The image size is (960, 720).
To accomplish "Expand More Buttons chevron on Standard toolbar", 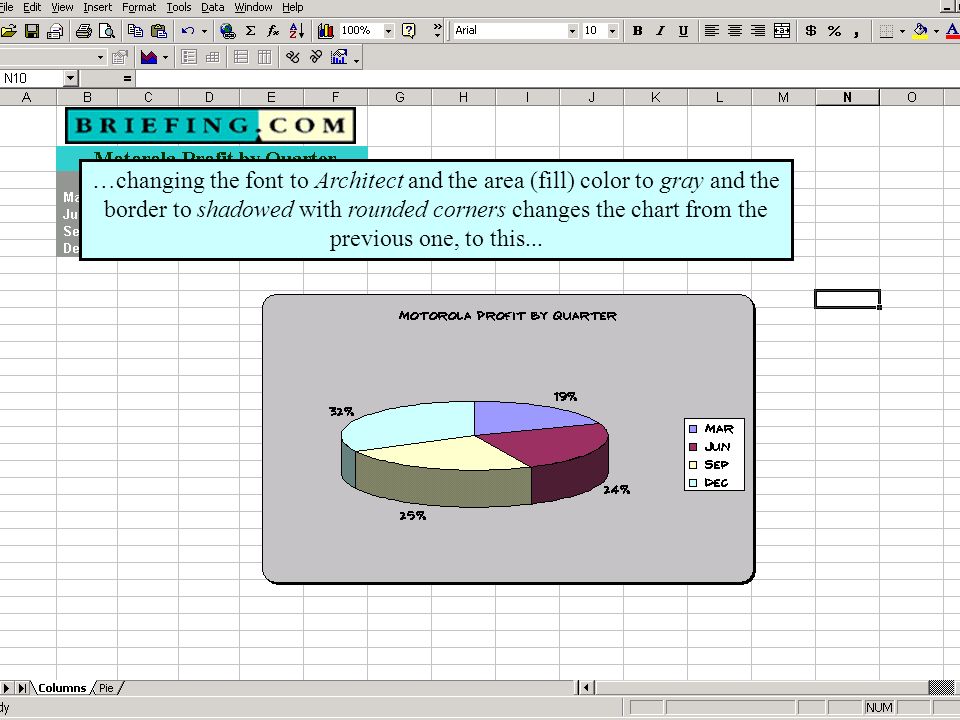I will 437,31.
